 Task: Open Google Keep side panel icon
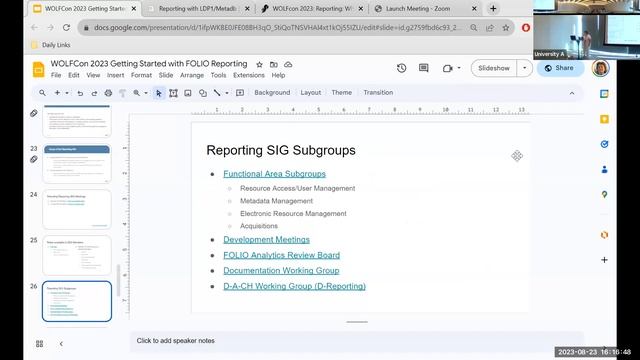(x=604, y=119)
